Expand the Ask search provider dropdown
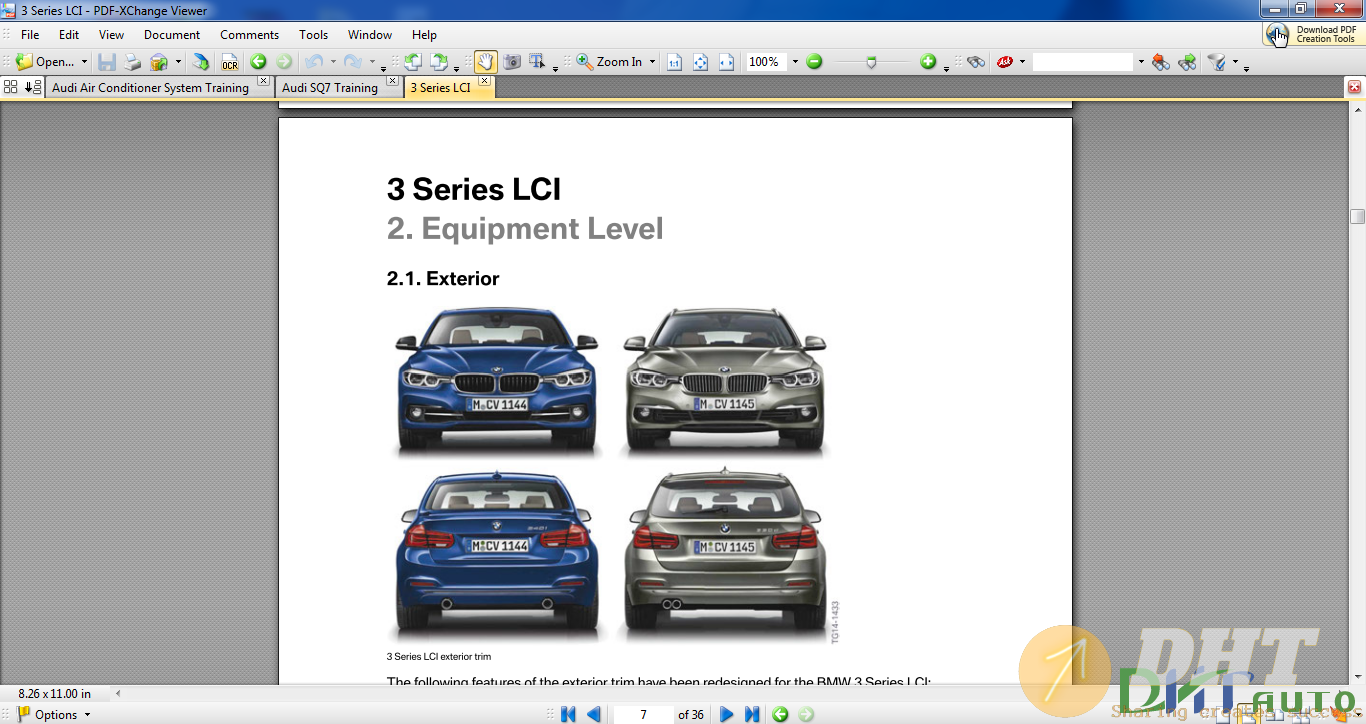This screenshot has width=1366, height=724. tap(1022, 62)
